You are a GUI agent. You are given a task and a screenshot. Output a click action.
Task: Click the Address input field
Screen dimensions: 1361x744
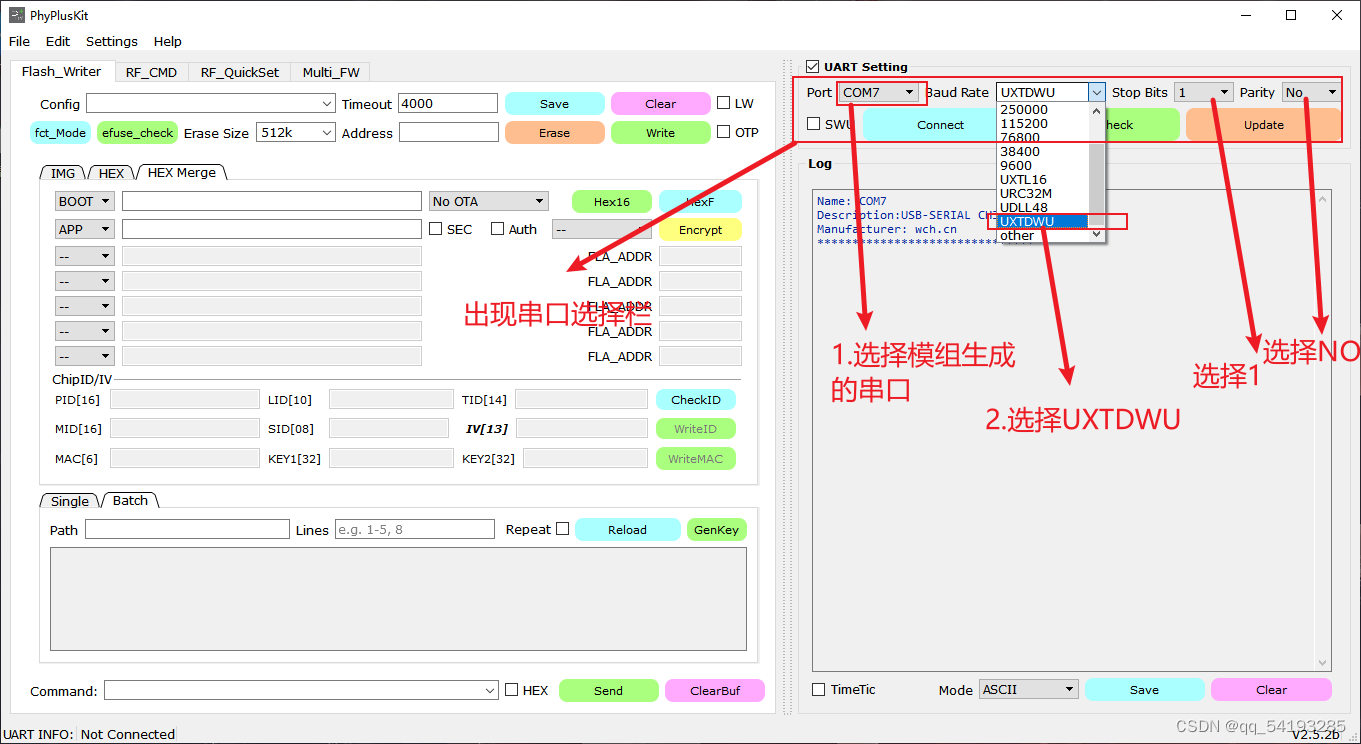(x=448, y=132)
